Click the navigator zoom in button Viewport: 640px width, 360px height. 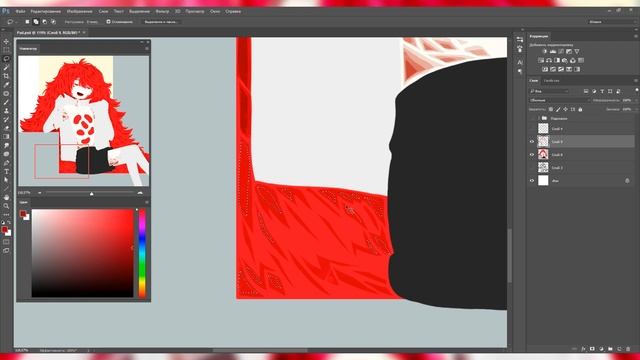(x=140, y=193)
